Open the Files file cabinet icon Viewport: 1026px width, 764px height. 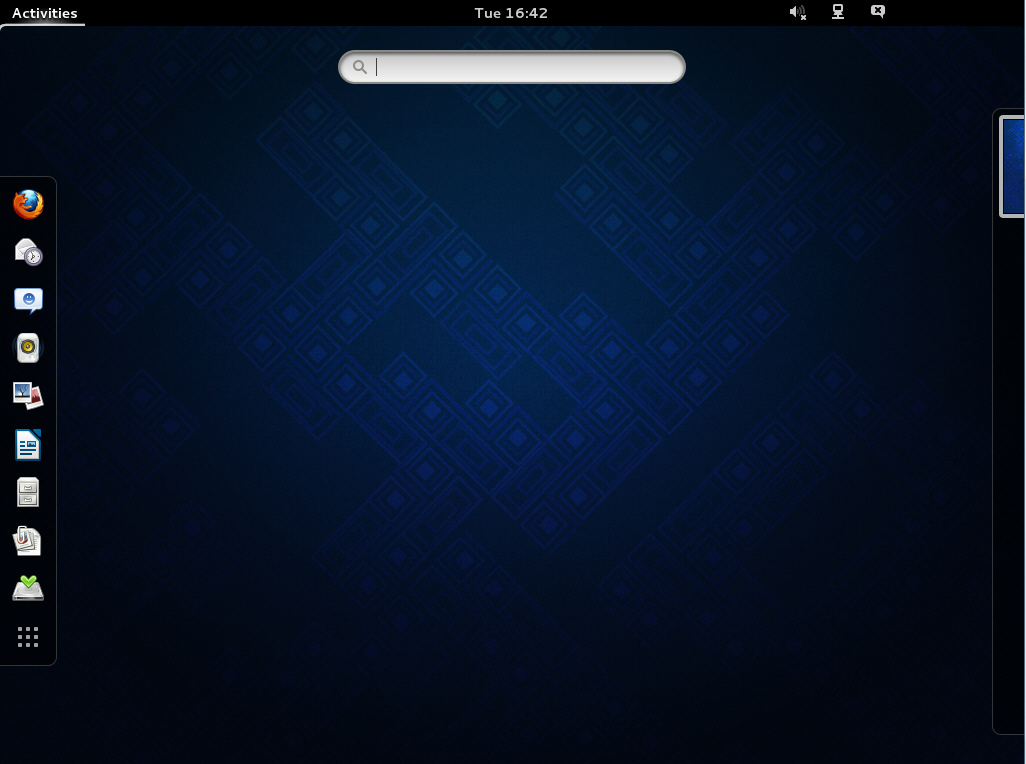(28, 493)
